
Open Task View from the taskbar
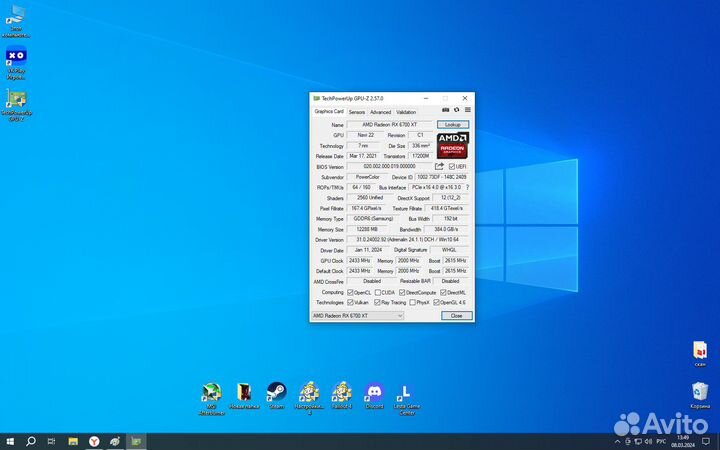tap(51, 442)
